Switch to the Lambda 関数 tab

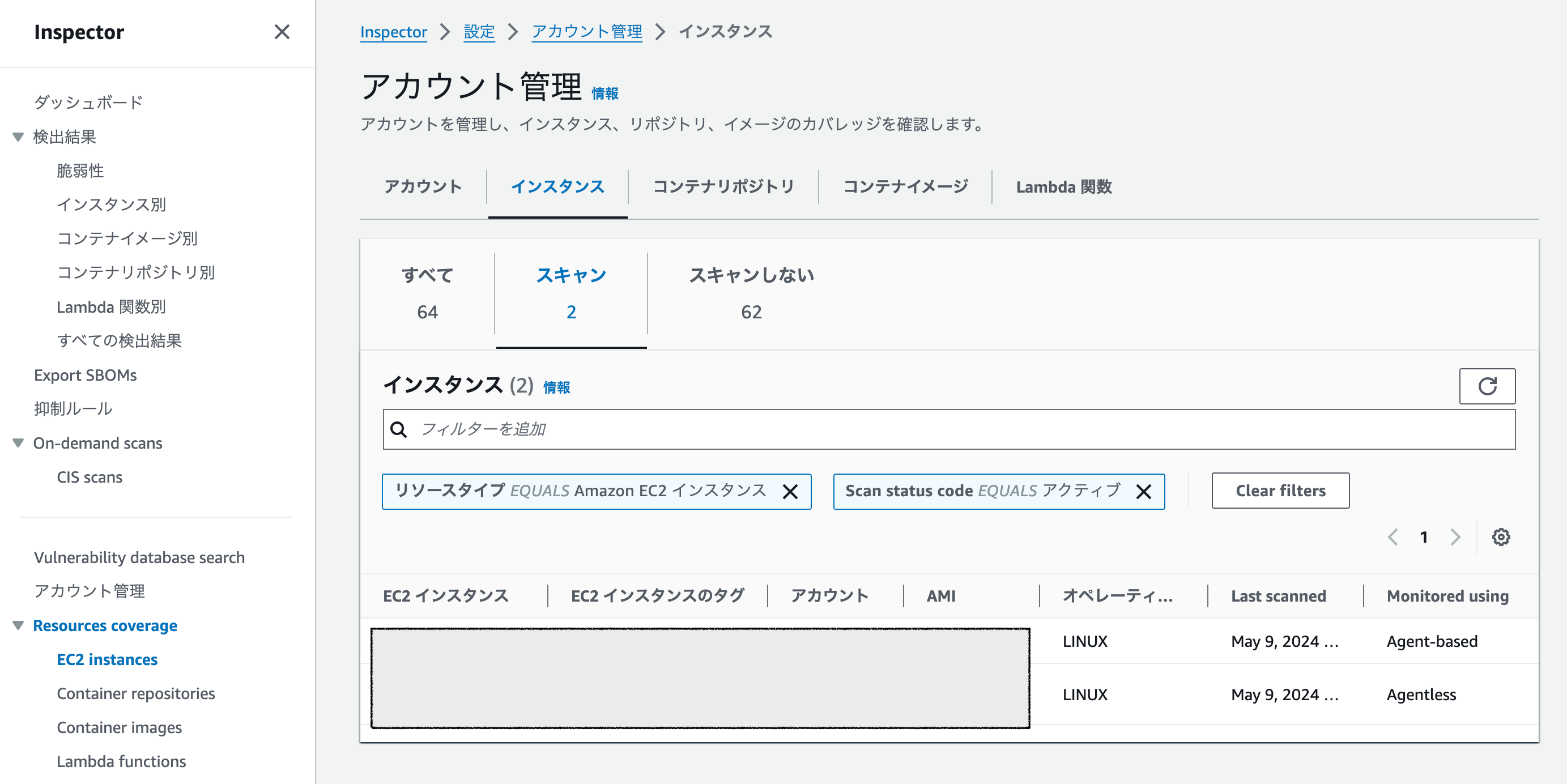(1063, 187)
